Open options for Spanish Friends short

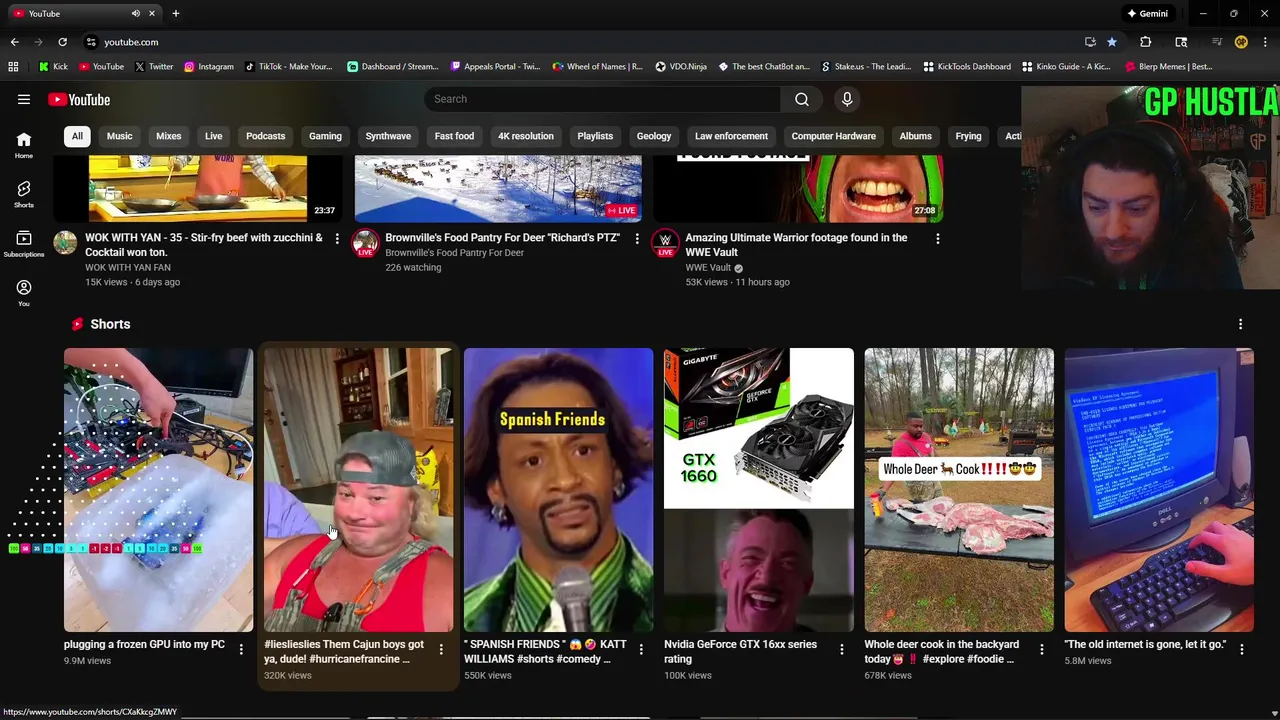(x=641, y=649)
